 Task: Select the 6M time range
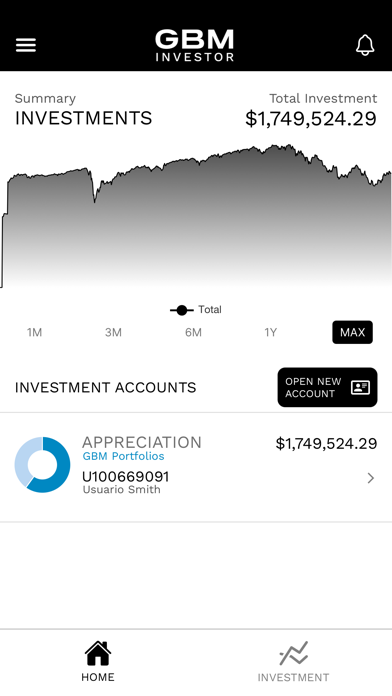pyautogui.click(x=193, y=332)
